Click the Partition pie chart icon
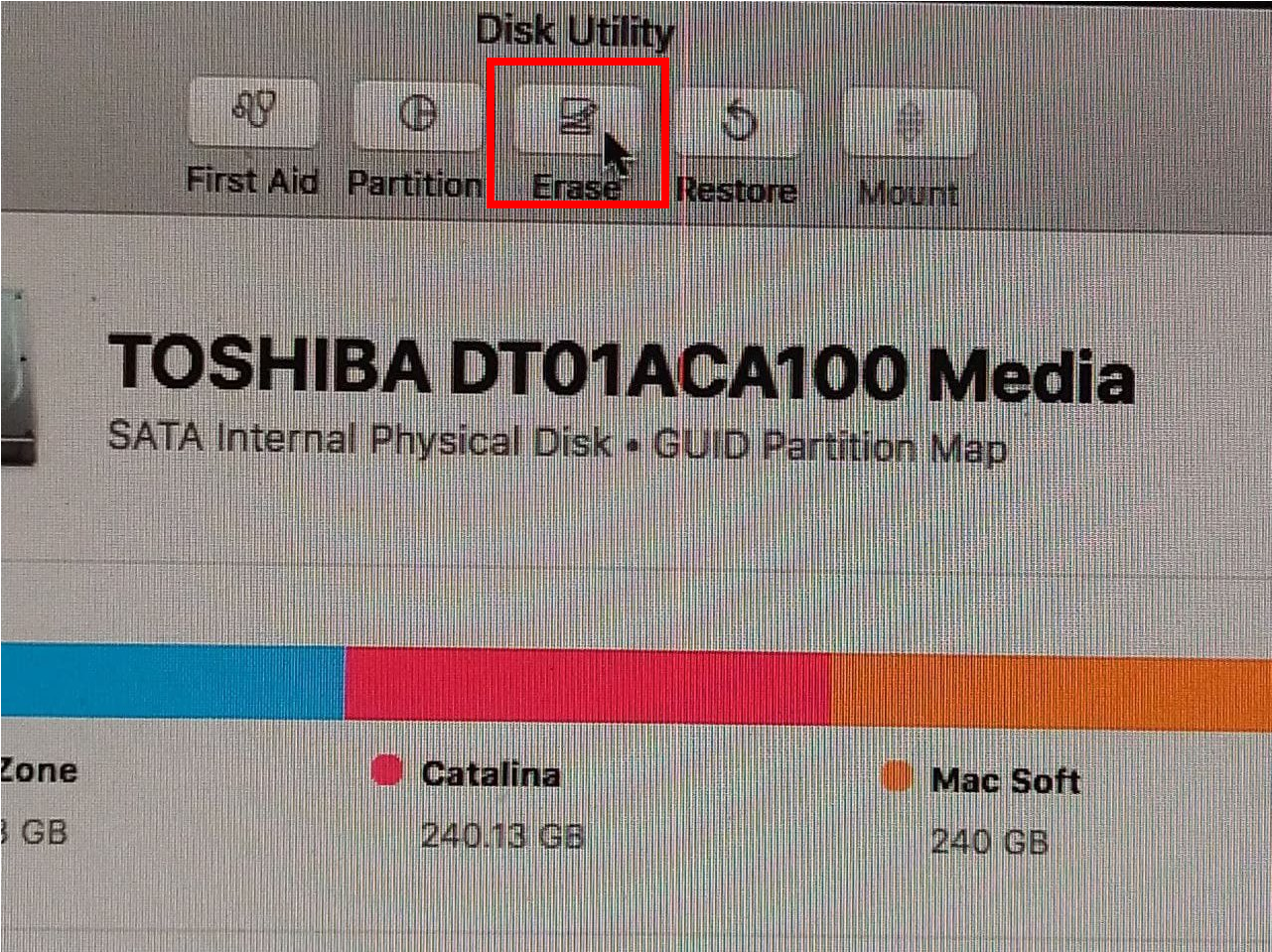The width and height of the screenshot is (1272, 952). coord(418,113)
